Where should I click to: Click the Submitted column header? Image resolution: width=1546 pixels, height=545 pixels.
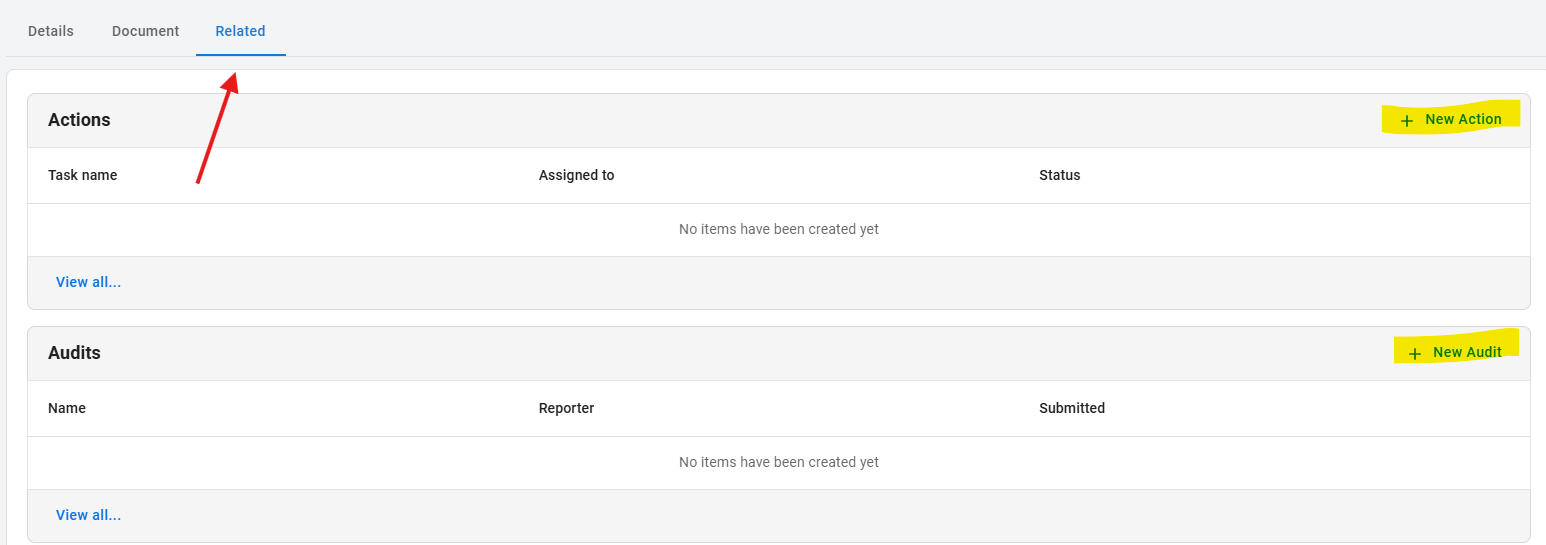tap(1071, 408)
